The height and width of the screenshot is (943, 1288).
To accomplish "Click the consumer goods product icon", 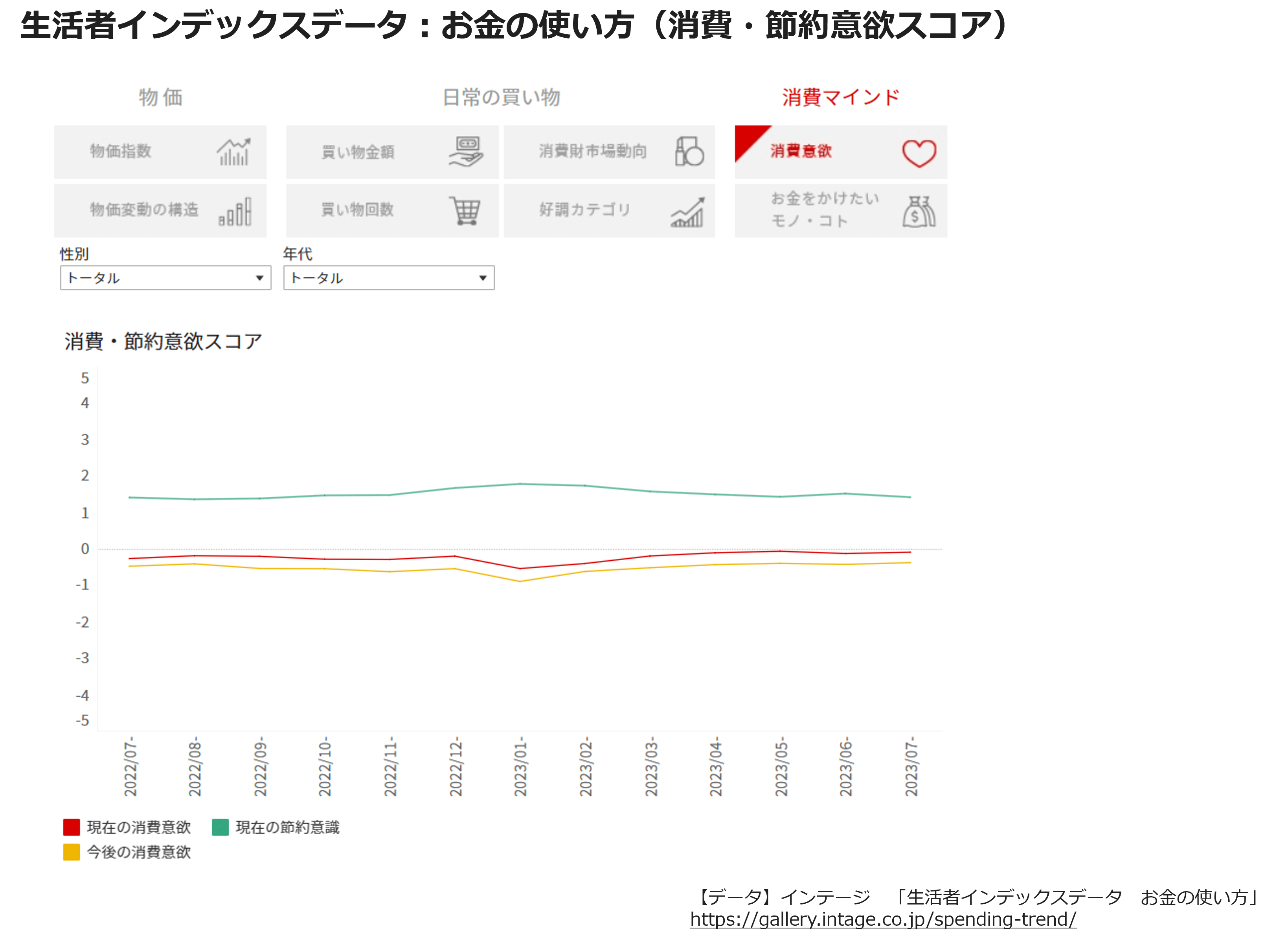I will click(x=689, y=151).
